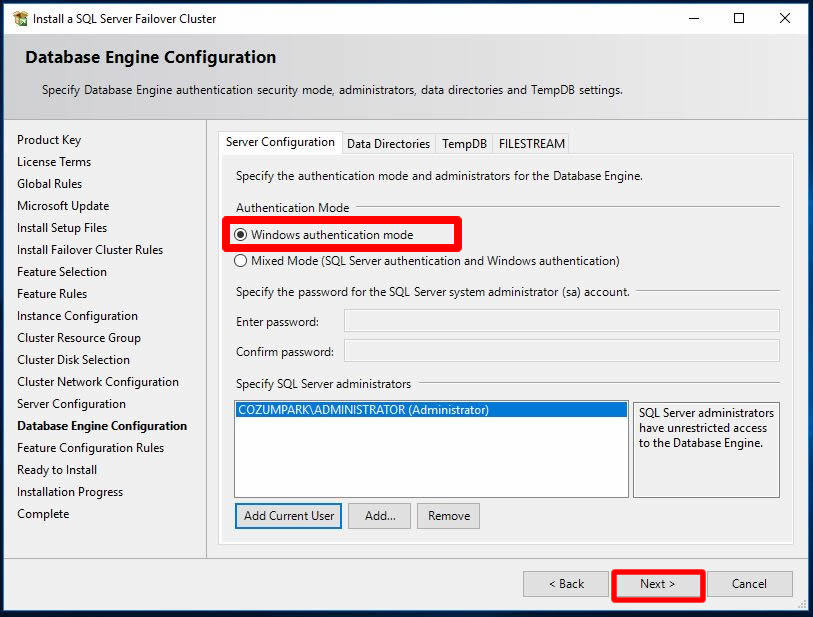The height and width of the screenshot is (617, 813).
Task: Click the Enter password field
Action: 561,322
